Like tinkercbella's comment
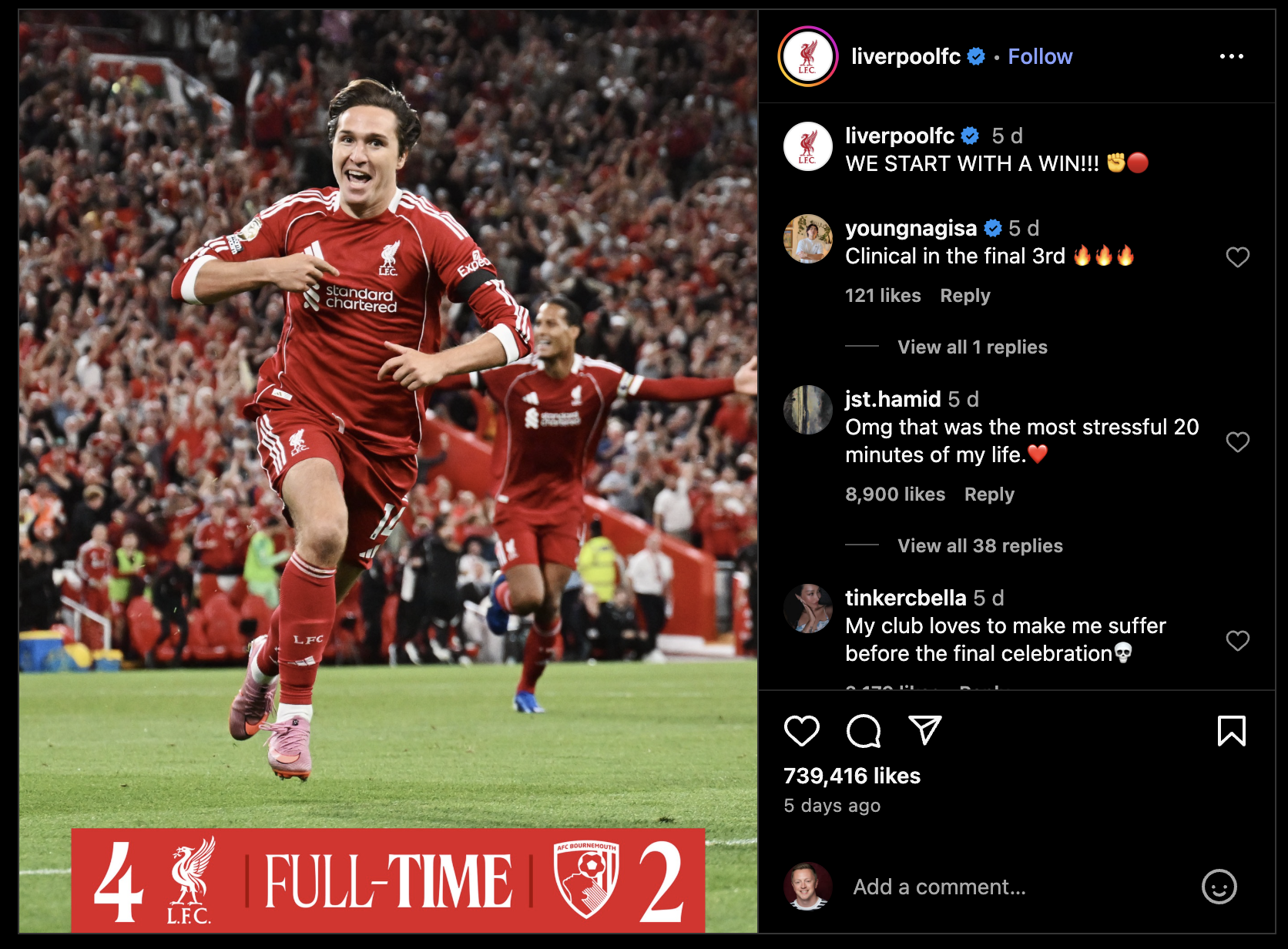1288x949 pixels. [1237, 641]
